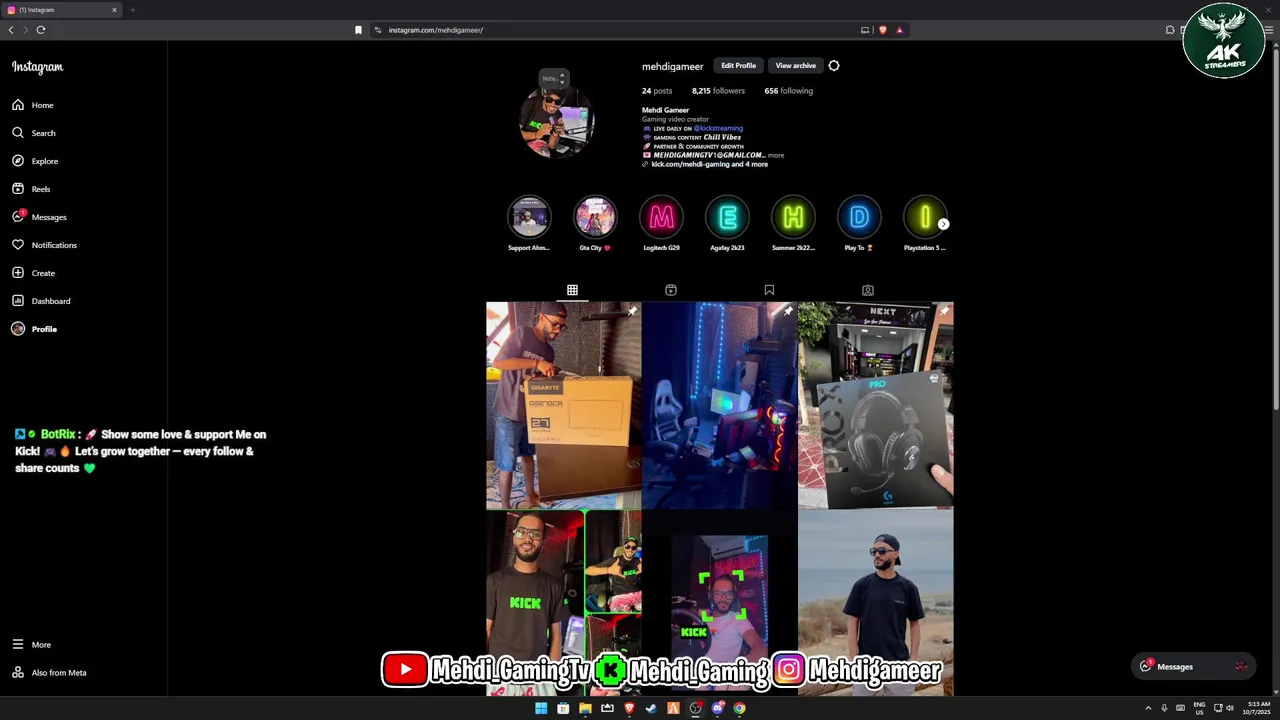1280x720 pixels.
Task: View 656 following list
Action: pos(789,91)
